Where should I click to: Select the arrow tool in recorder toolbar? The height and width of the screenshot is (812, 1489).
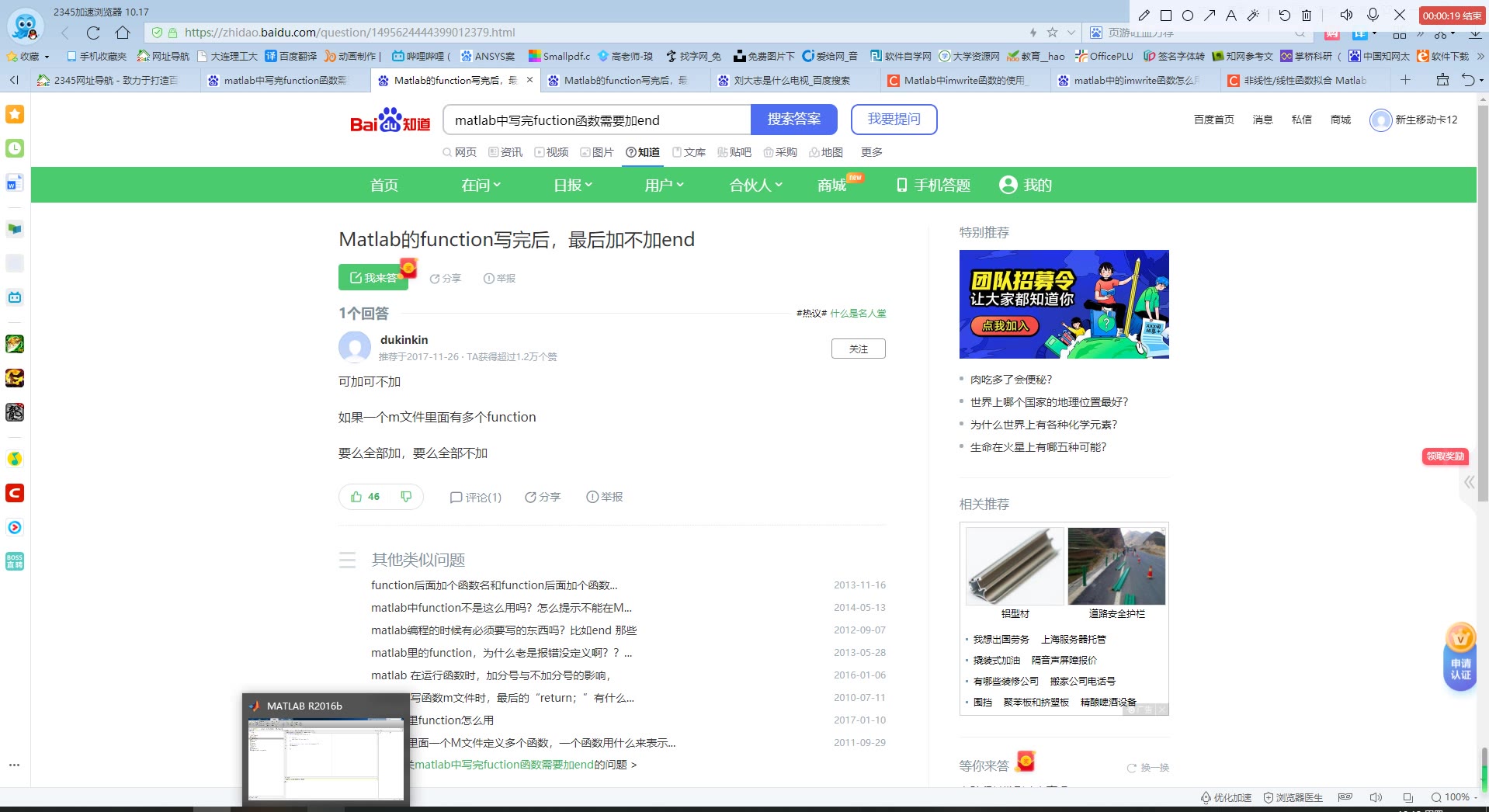(x=1210, y=15)
